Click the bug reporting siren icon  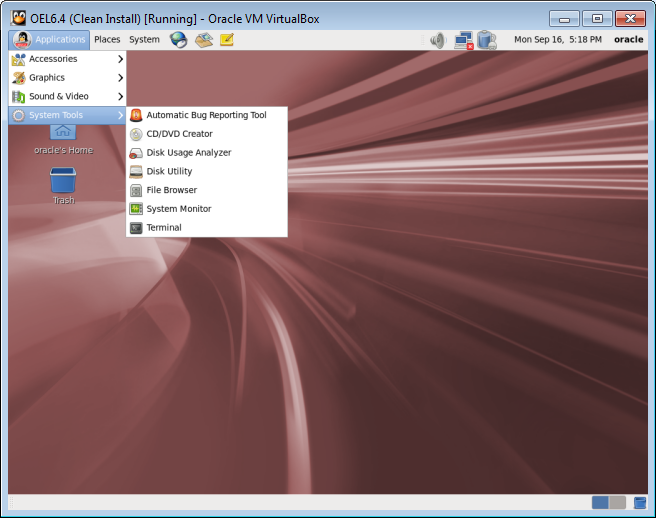[136, 115]
